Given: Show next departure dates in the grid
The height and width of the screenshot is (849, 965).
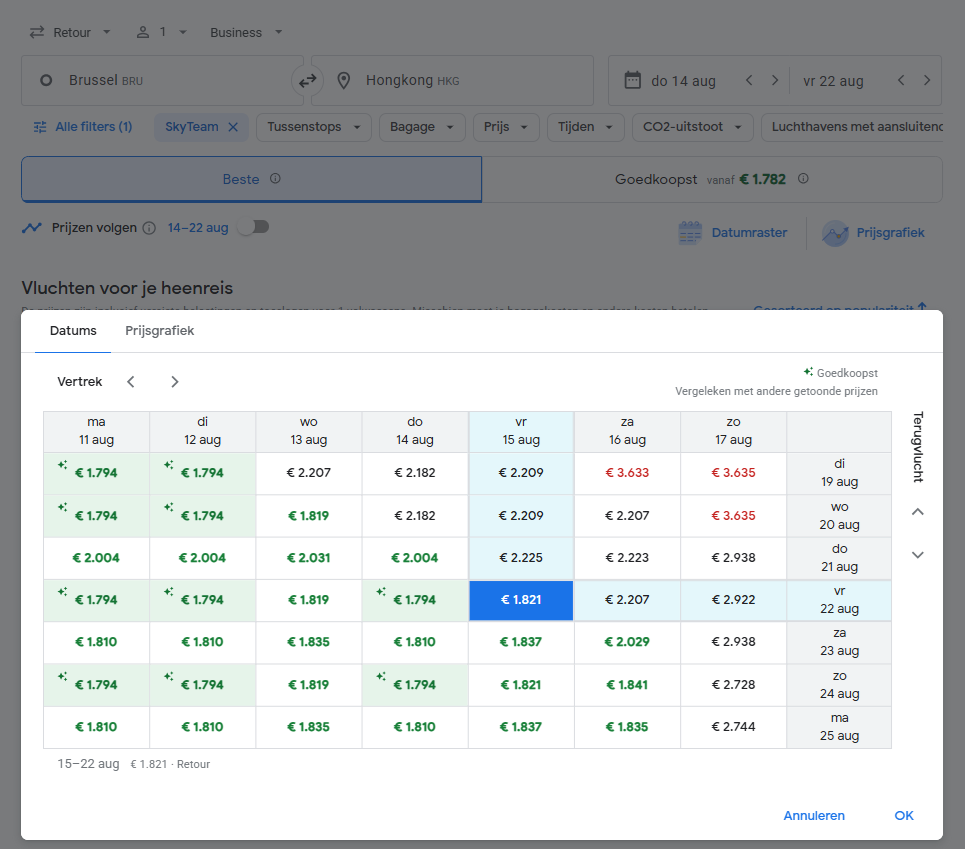Looking at the screenshot, I should [x=175, y=382].
